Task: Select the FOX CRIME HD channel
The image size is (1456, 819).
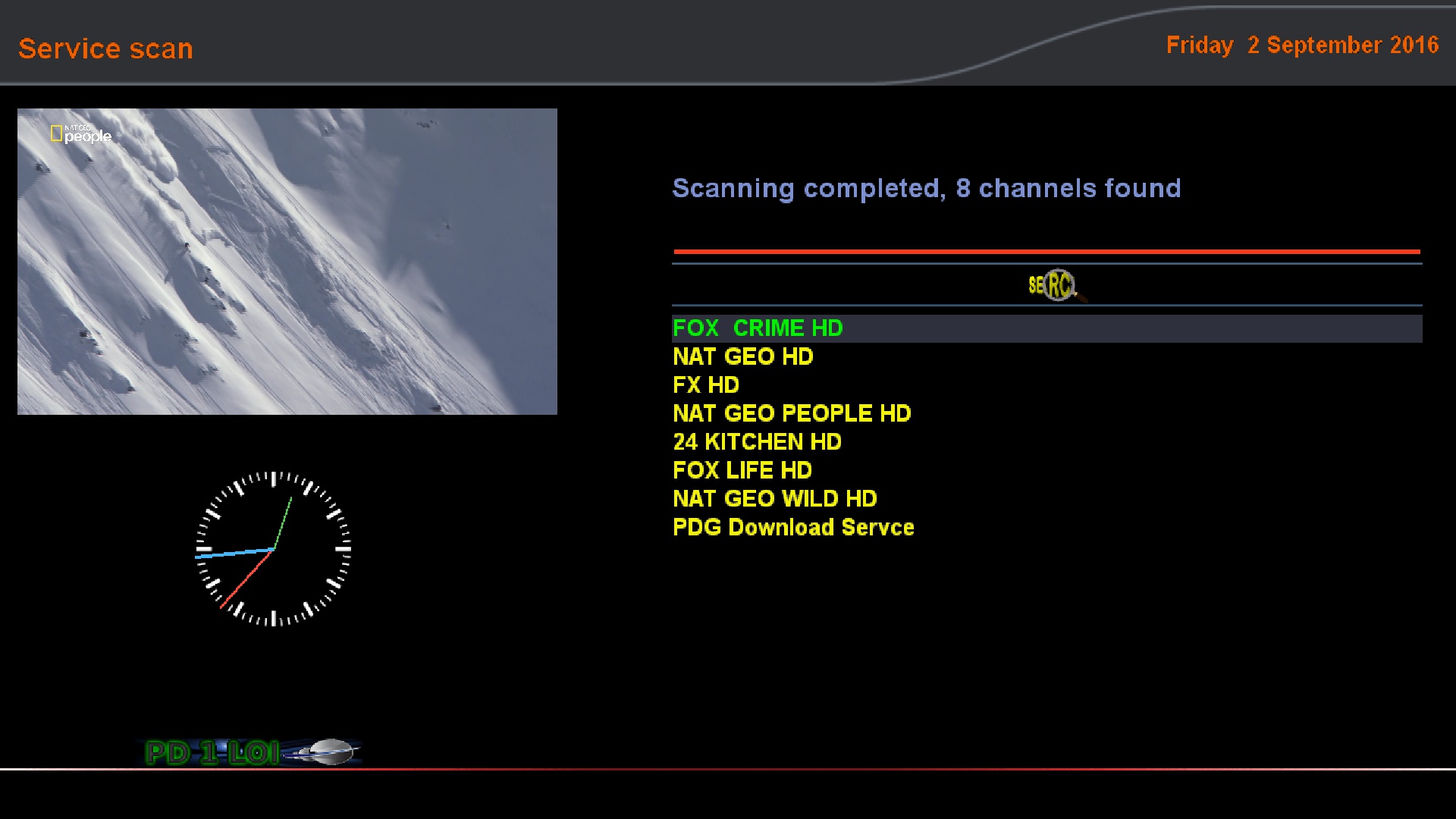Action: [757, 328]
